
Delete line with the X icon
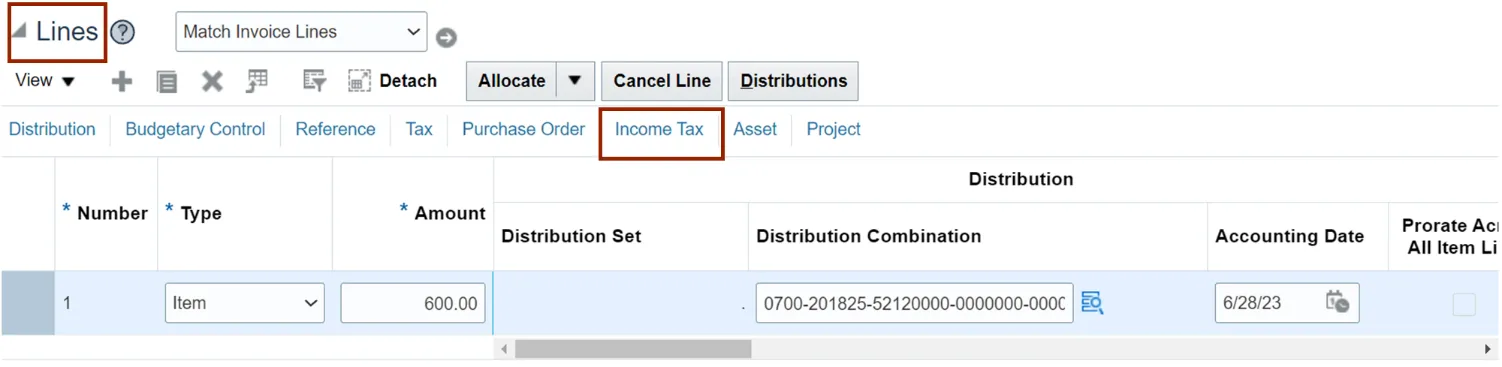212,81
